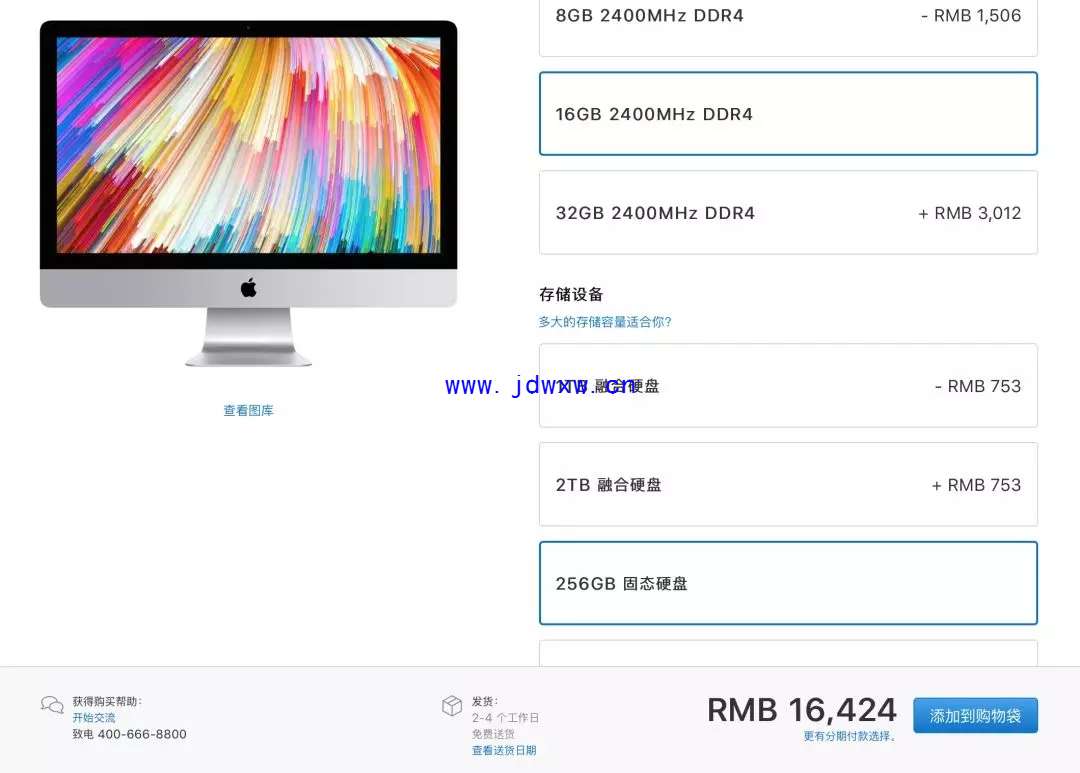The width and height of the screenshot is (1080, 773).
Task: Open the 查看图库 gallery link
Action: 249,411
